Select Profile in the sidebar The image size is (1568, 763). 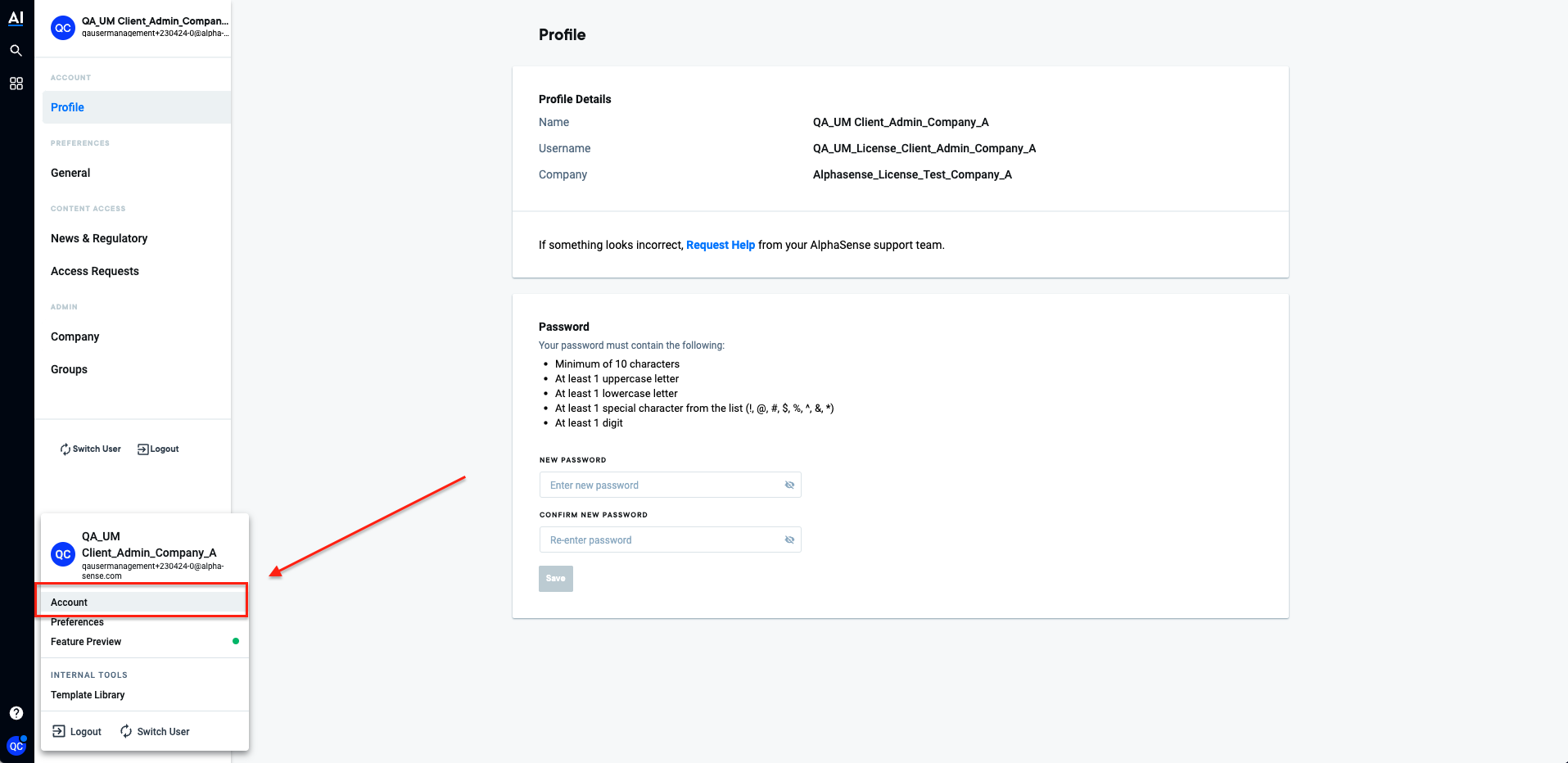pos(137,107)
